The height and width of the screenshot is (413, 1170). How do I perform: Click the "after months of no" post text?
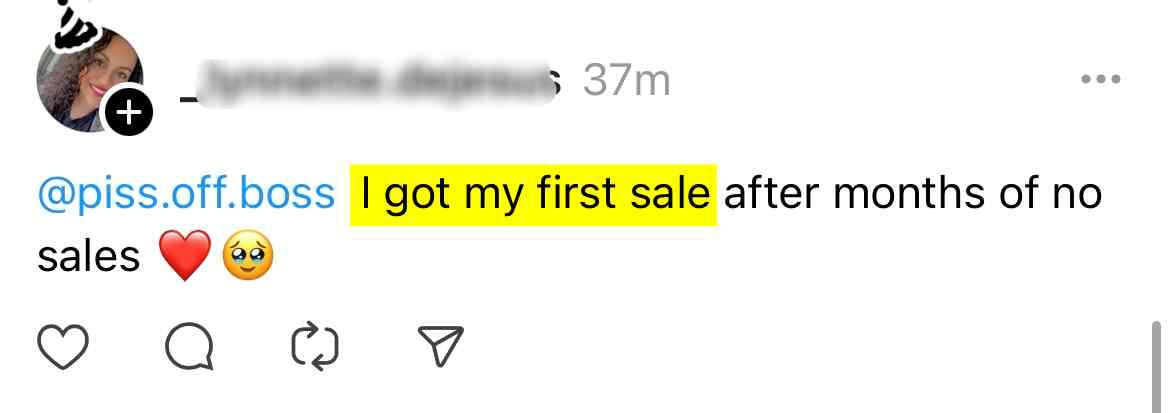(x=912, y=194)
